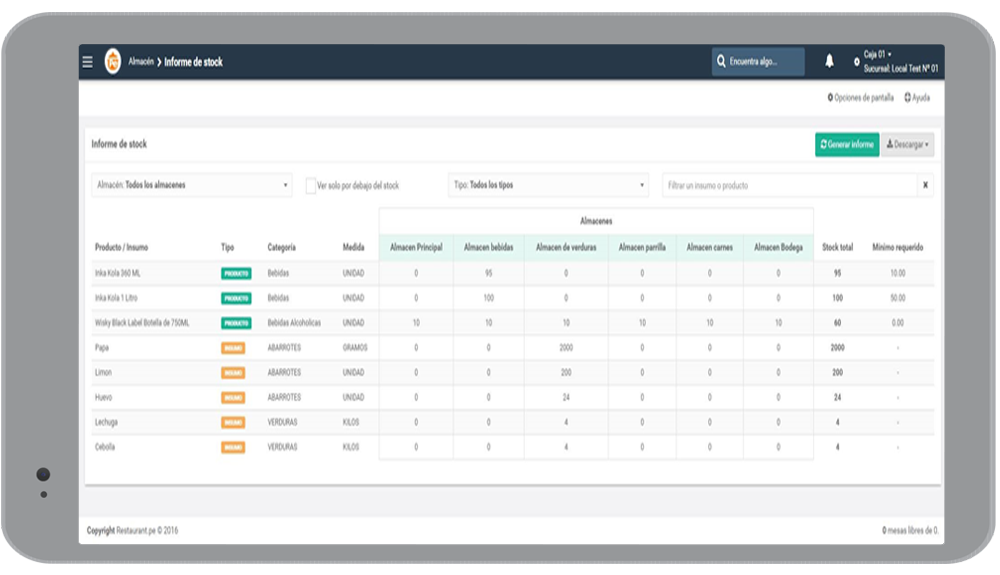Open the notifications bell
Screen dimensions: 1000x575
coord(829,61)
